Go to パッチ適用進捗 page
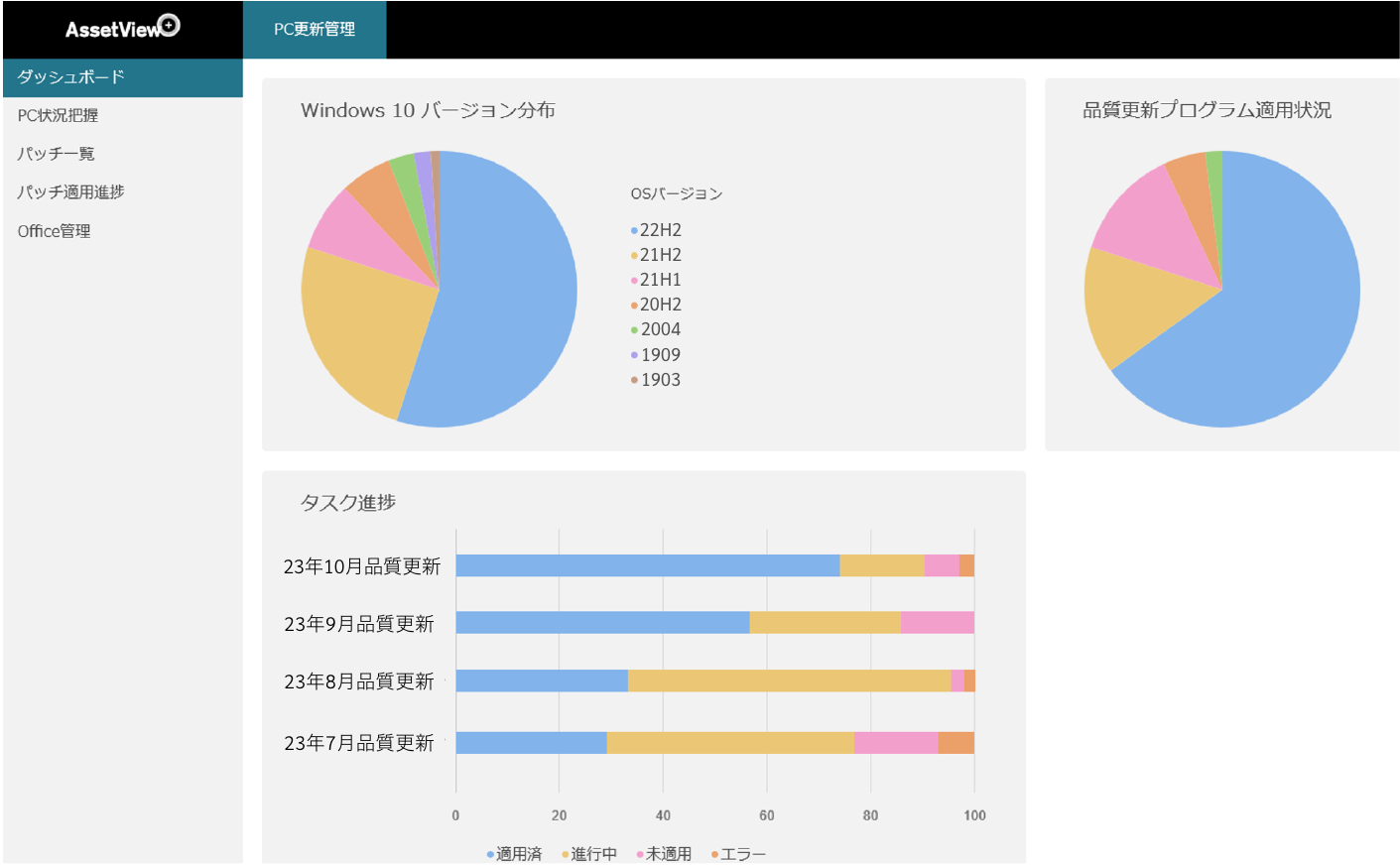1400x866 pixels. tap(70, 191)
